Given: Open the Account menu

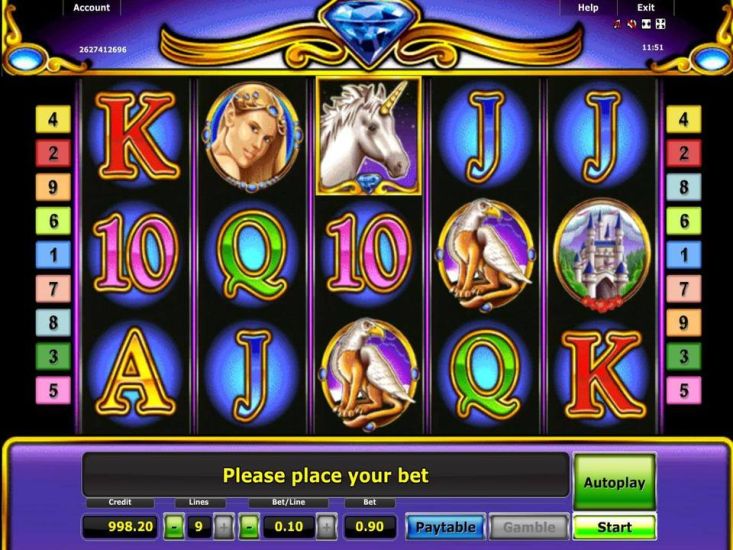Looking at the screenshot, I should click(92, 7).
